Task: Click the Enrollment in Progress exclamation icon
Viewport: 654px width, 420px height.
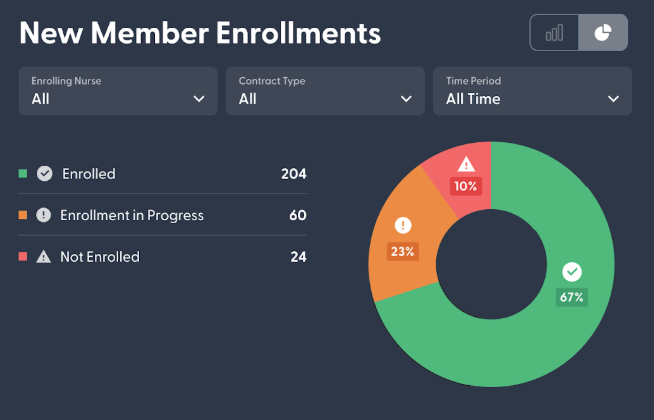Action: [44, 215]
